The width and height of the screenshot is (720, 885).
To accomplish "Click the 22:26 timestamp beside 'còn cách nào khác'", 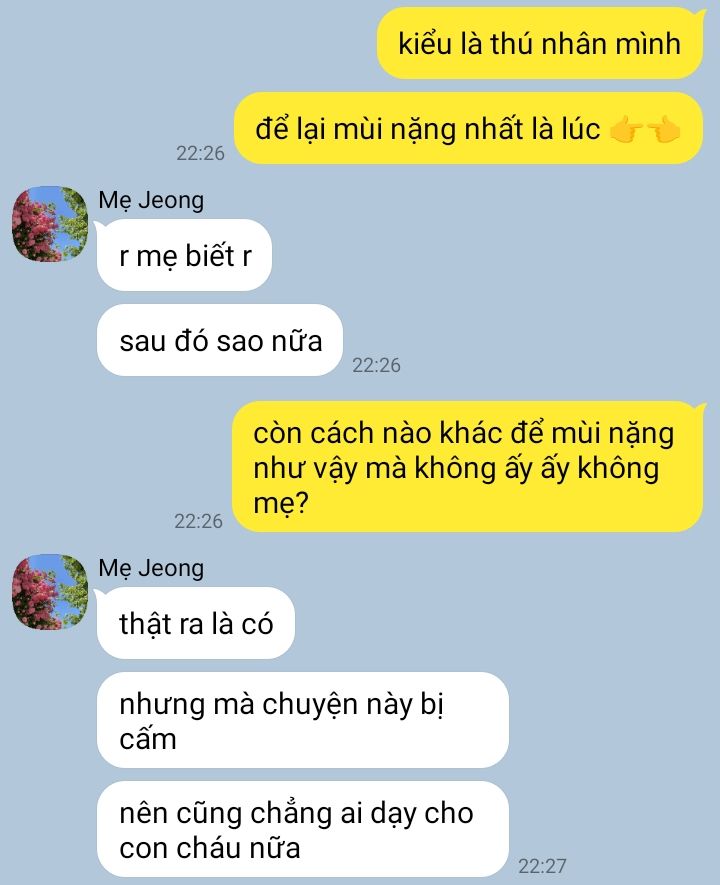I will 198,521.
